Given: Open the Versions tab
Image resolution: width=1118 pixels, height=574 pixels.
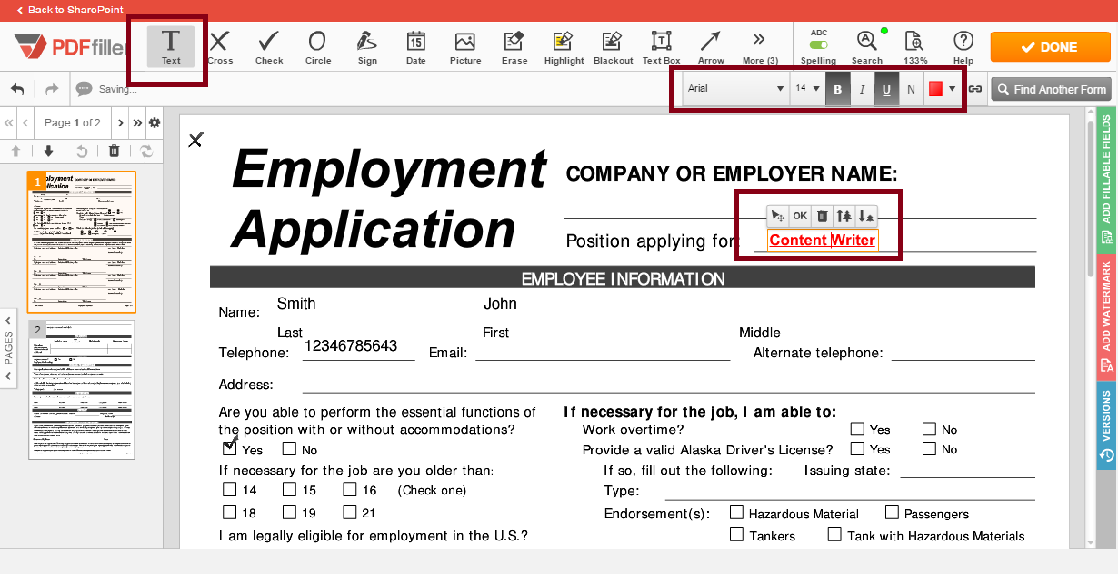Looking at the screenshot, I should coord(1106,425).
